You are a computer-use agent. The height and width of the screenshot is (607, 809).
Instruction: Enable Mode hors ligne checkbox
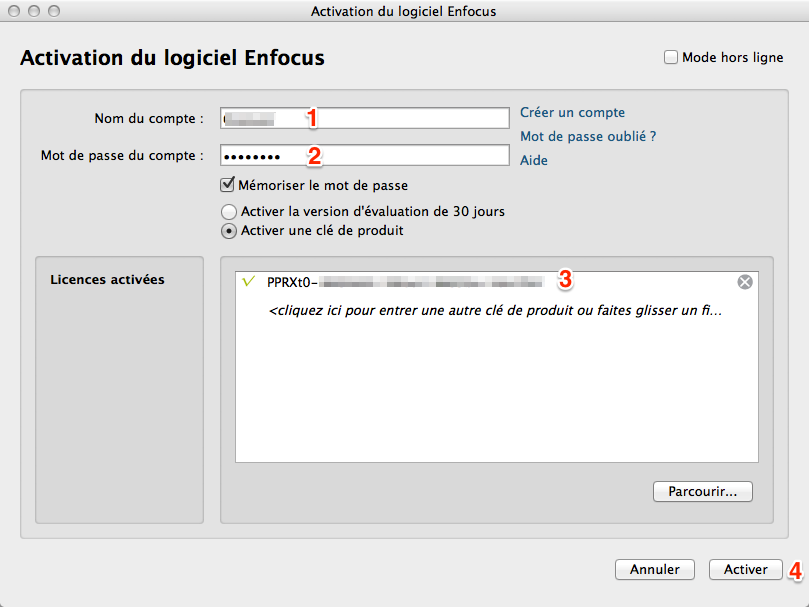tap(670, 57)
